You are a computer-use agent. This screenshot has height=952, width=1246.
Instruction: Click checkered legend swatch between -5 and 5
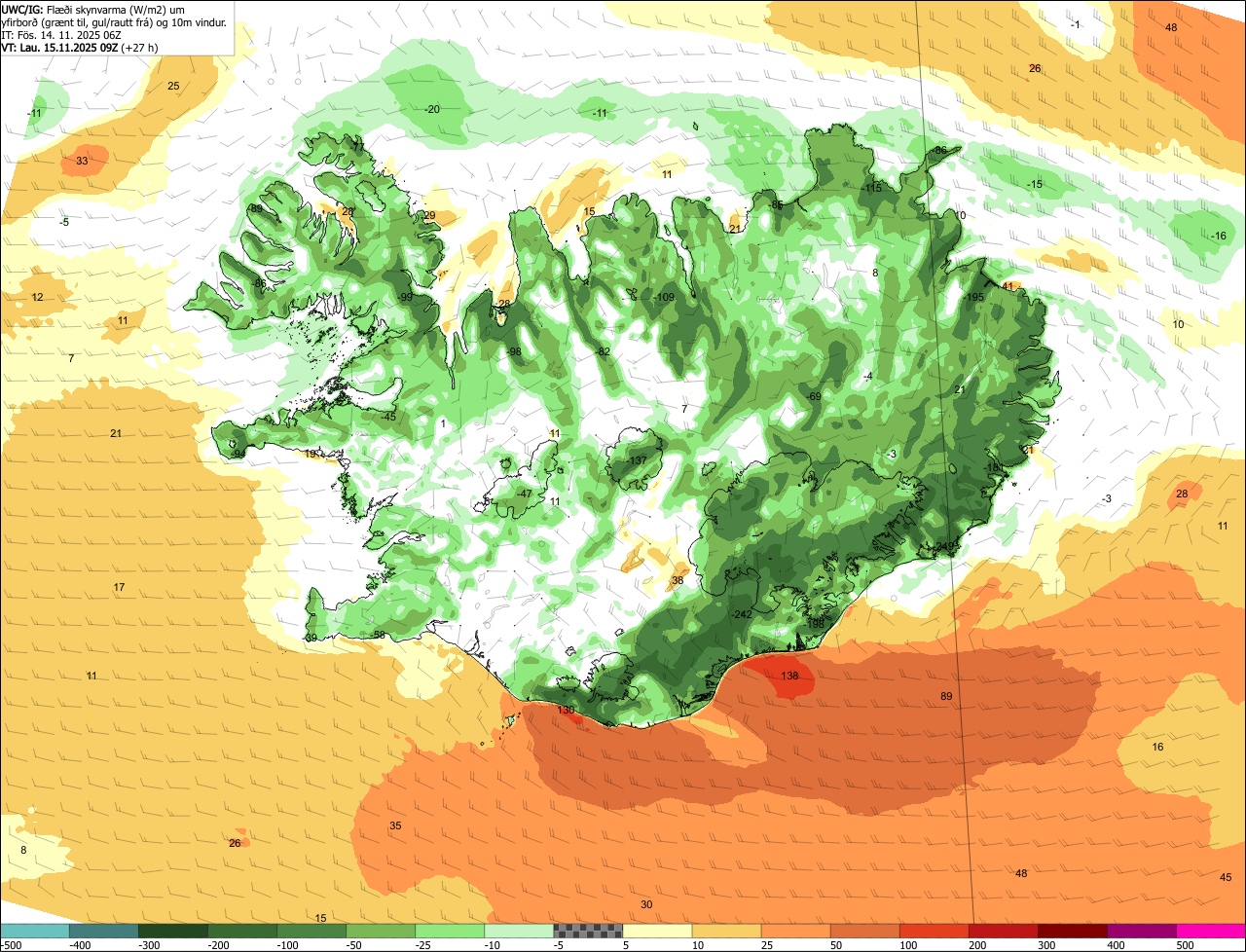click(588, 931)
